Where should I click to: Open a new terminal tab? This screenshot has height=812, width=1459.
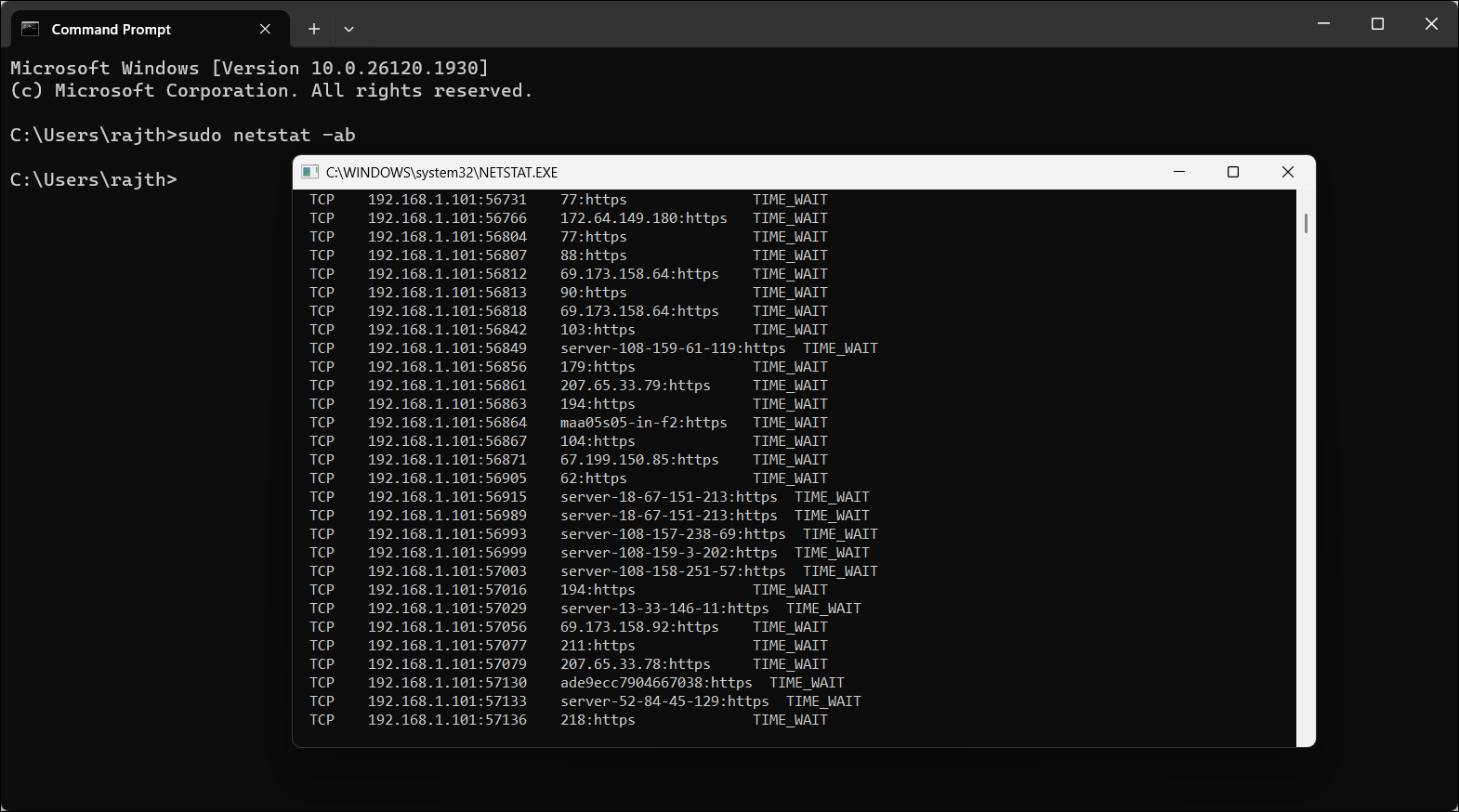(x=314, y=29)
